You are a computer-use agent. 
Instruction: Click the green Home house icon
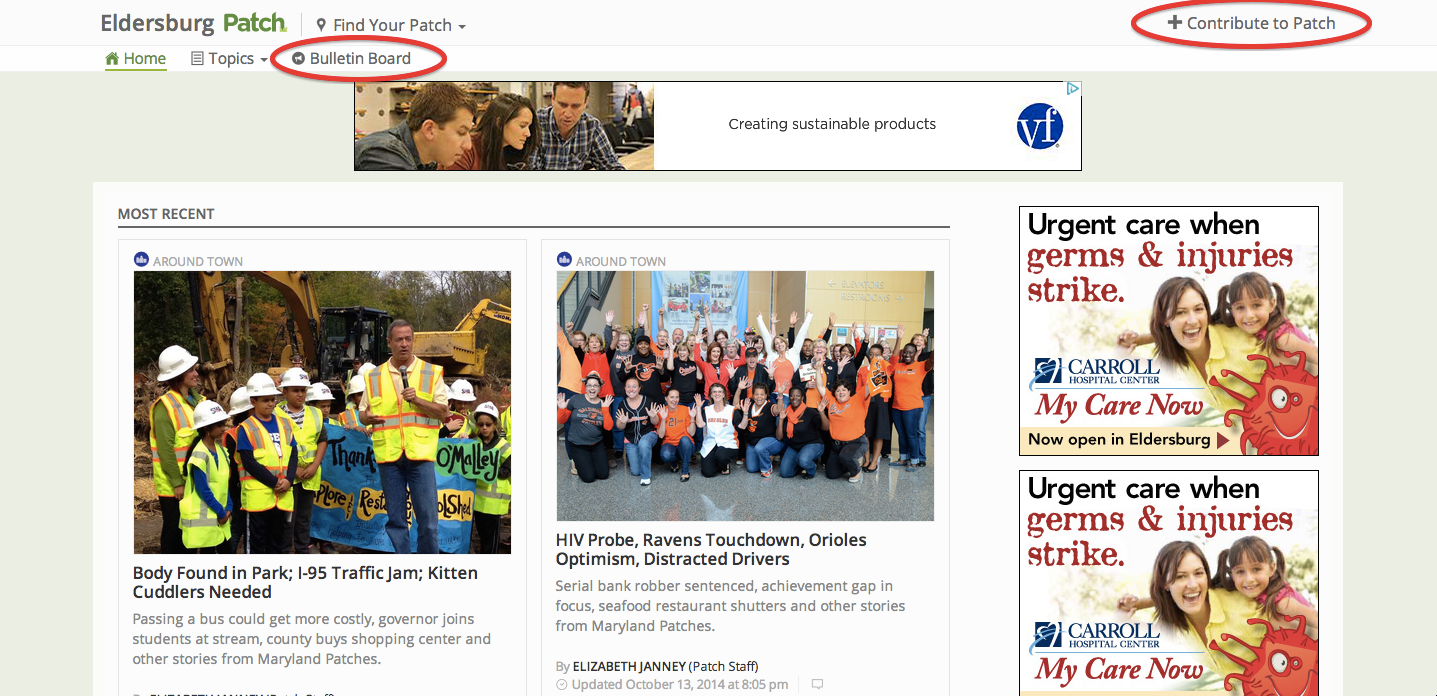tap(112, 59)
